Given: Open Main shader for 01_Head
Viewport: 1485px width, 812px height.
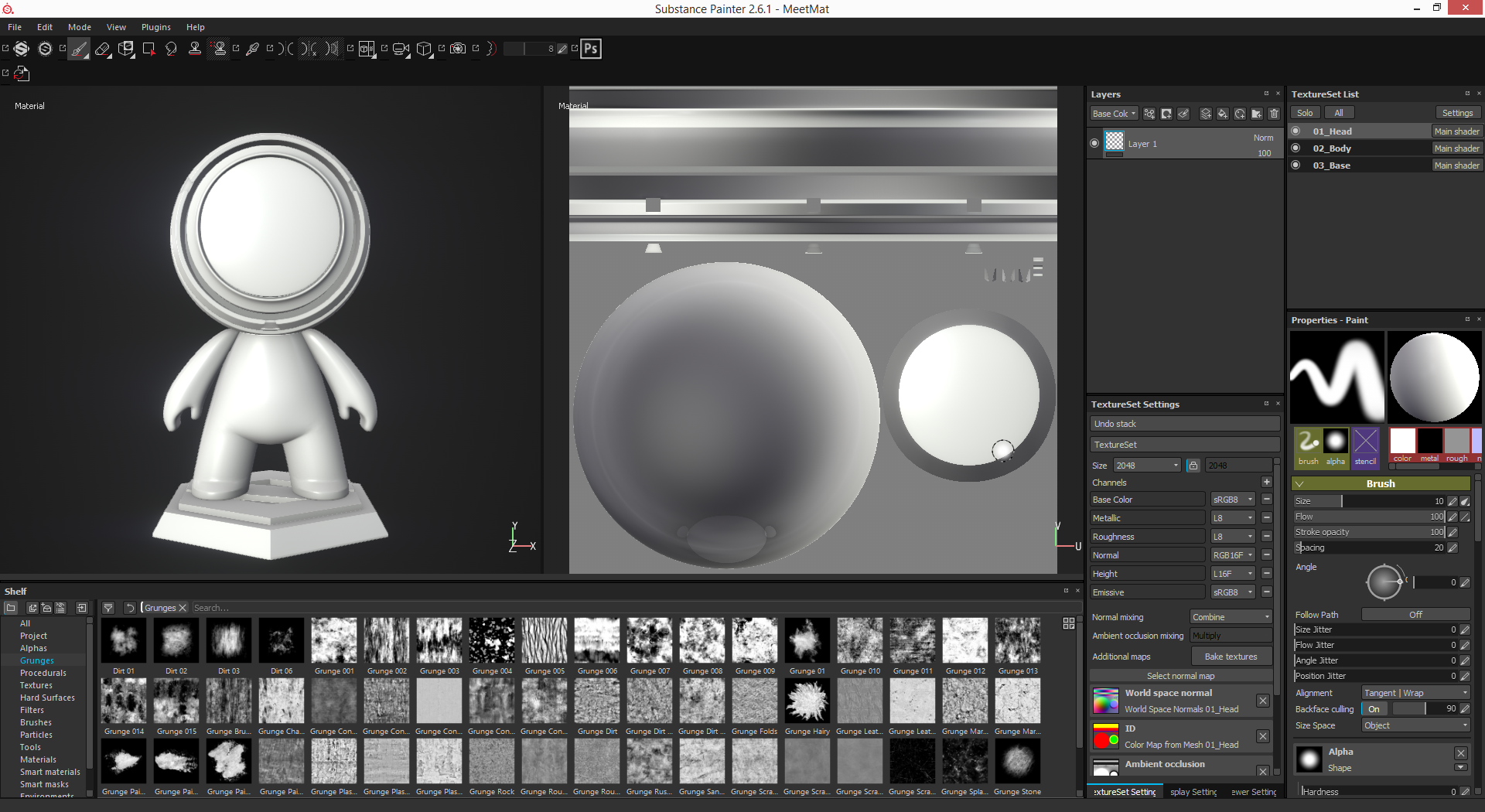Looking at the screenshot, I should pos(1457,131).
